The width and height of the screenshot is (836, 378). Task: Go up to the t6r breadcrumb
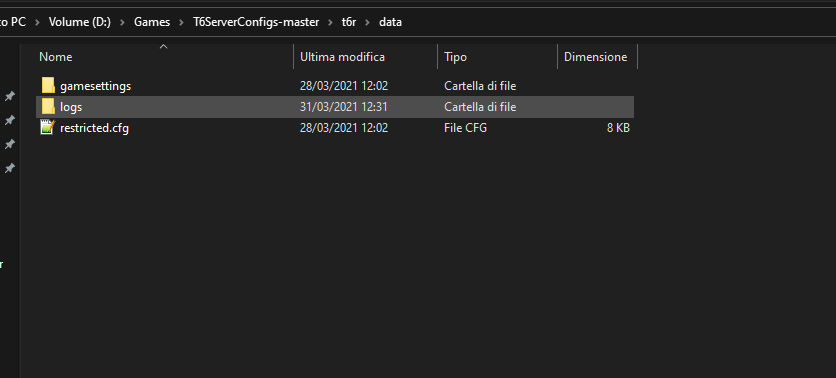(x=349, y=22)
